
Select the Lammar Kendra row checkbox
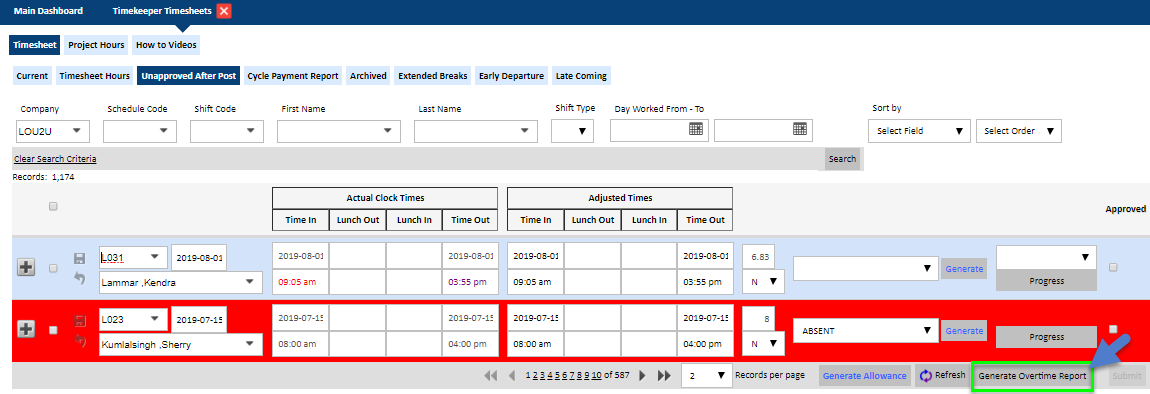point(53,269)
